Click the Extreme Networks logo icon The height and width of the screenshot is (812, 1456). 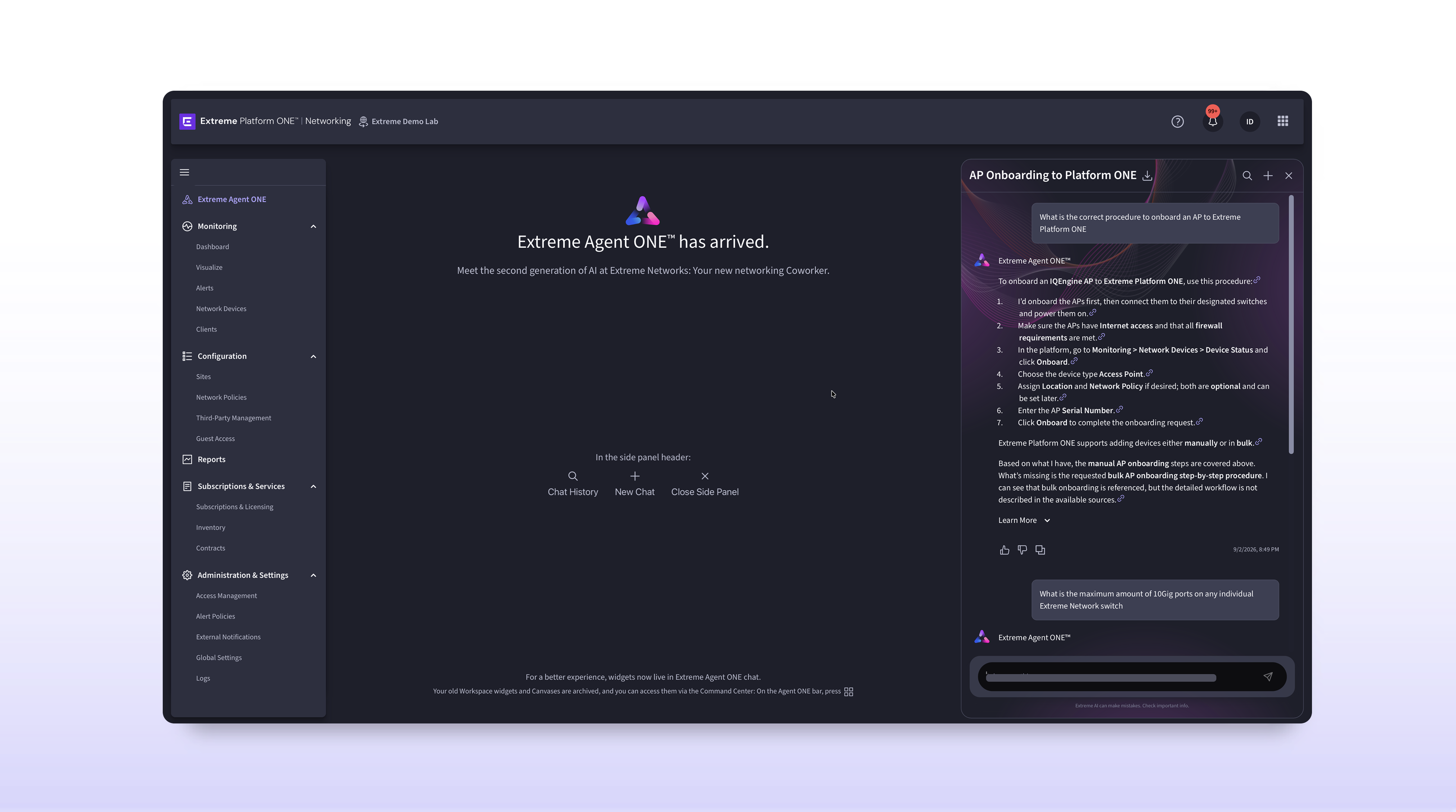click(187, 122)
